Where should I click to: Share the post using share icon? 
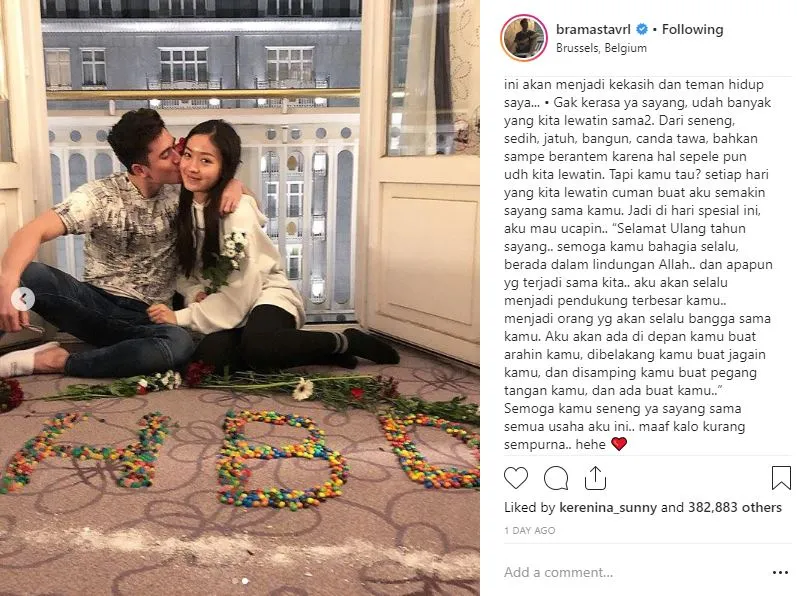tap(595, 478)
